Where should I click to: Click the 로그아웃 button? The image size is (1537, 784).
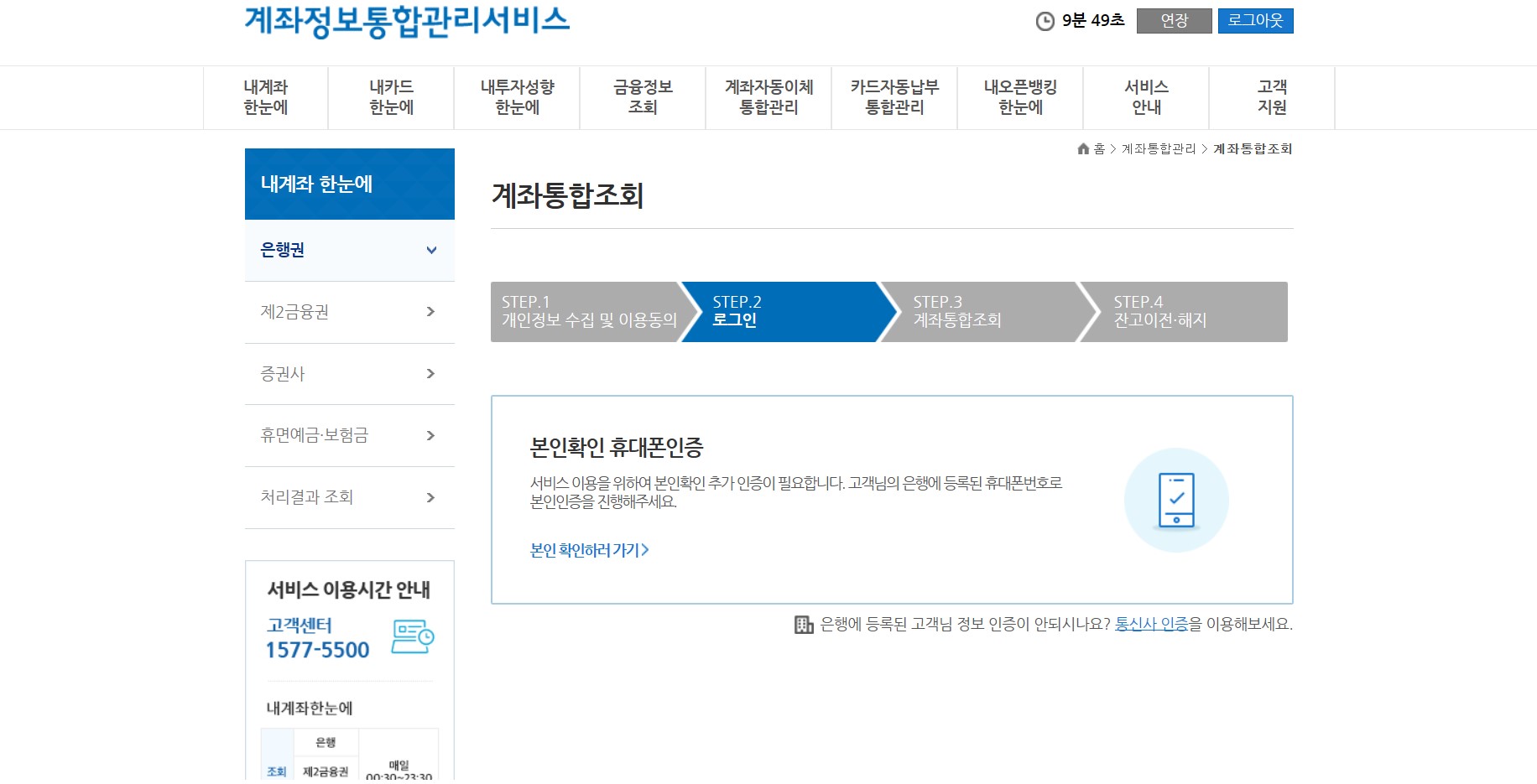[1255, 21]
